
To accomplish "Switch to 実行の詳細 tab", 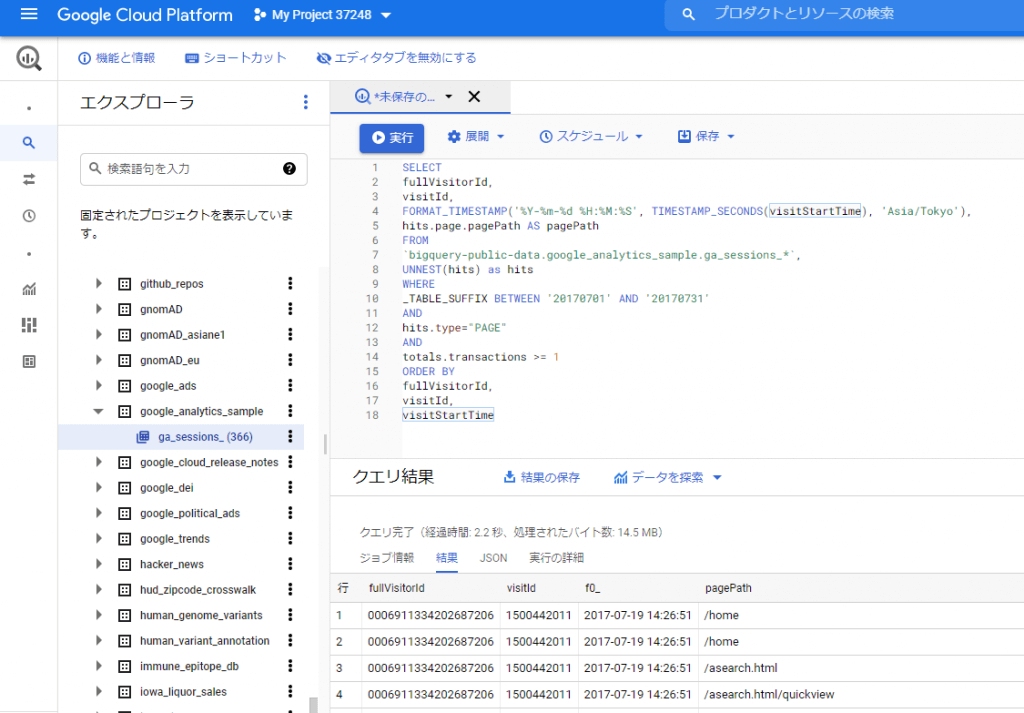I will pyautogui.click(x=556, y=558).
